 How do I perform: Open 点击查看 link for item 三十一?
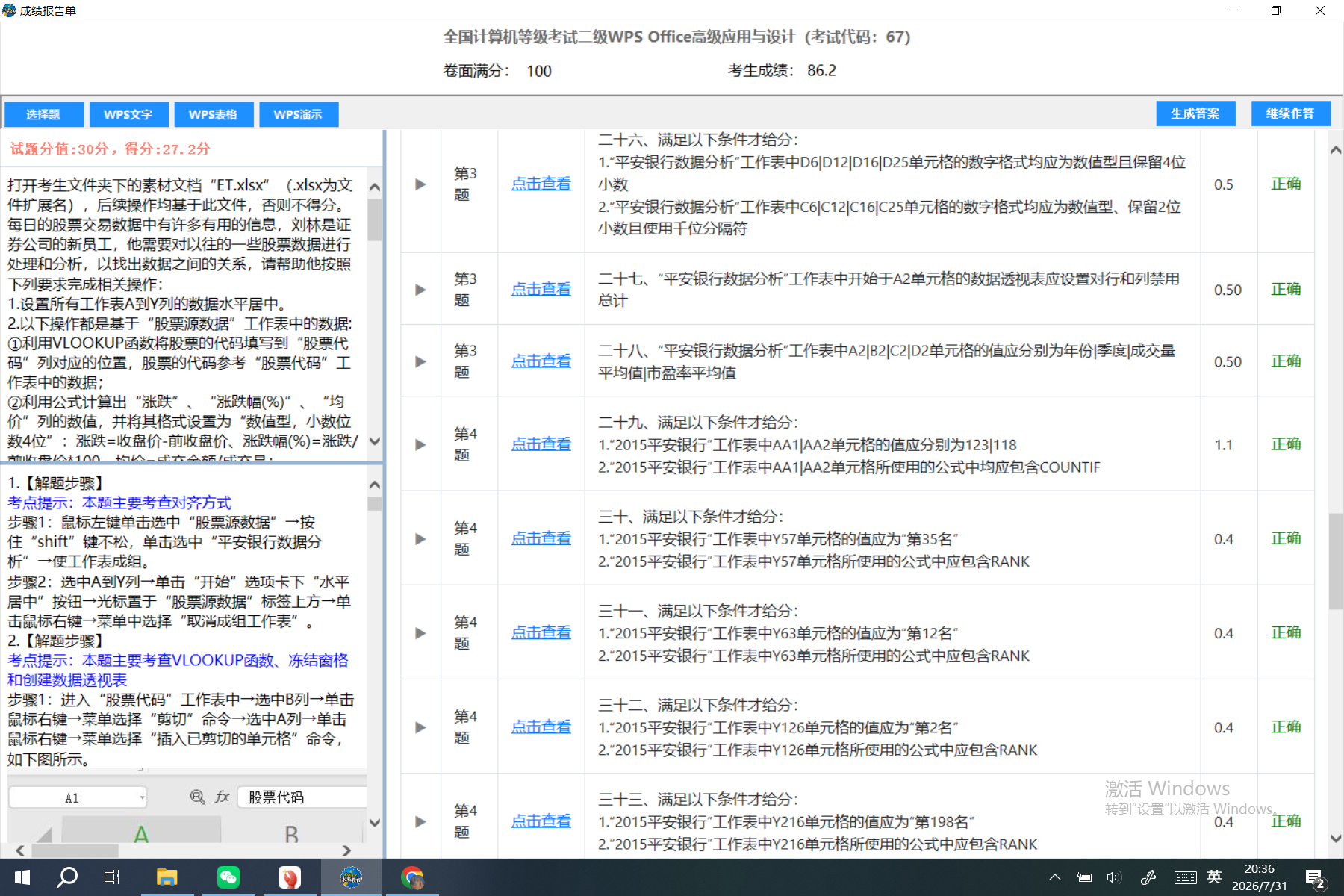pyautogui.click(x=541, y=632)
